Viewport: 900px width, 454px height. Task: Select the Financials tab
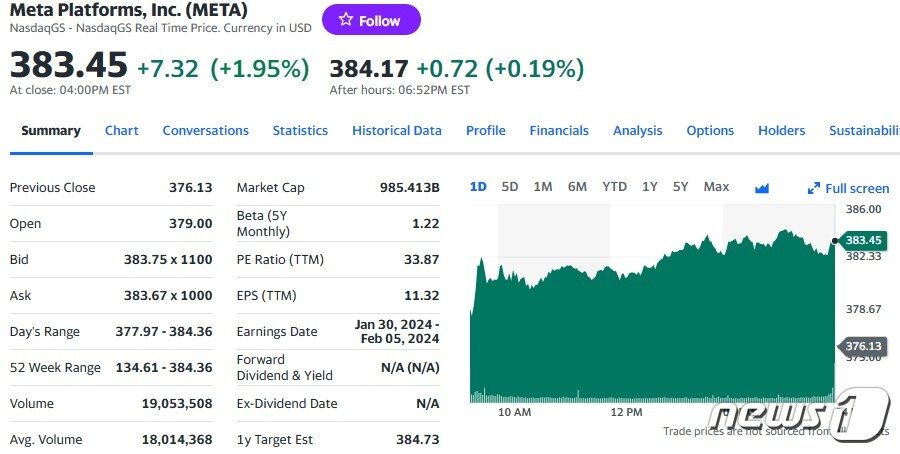tap(559, 131)
